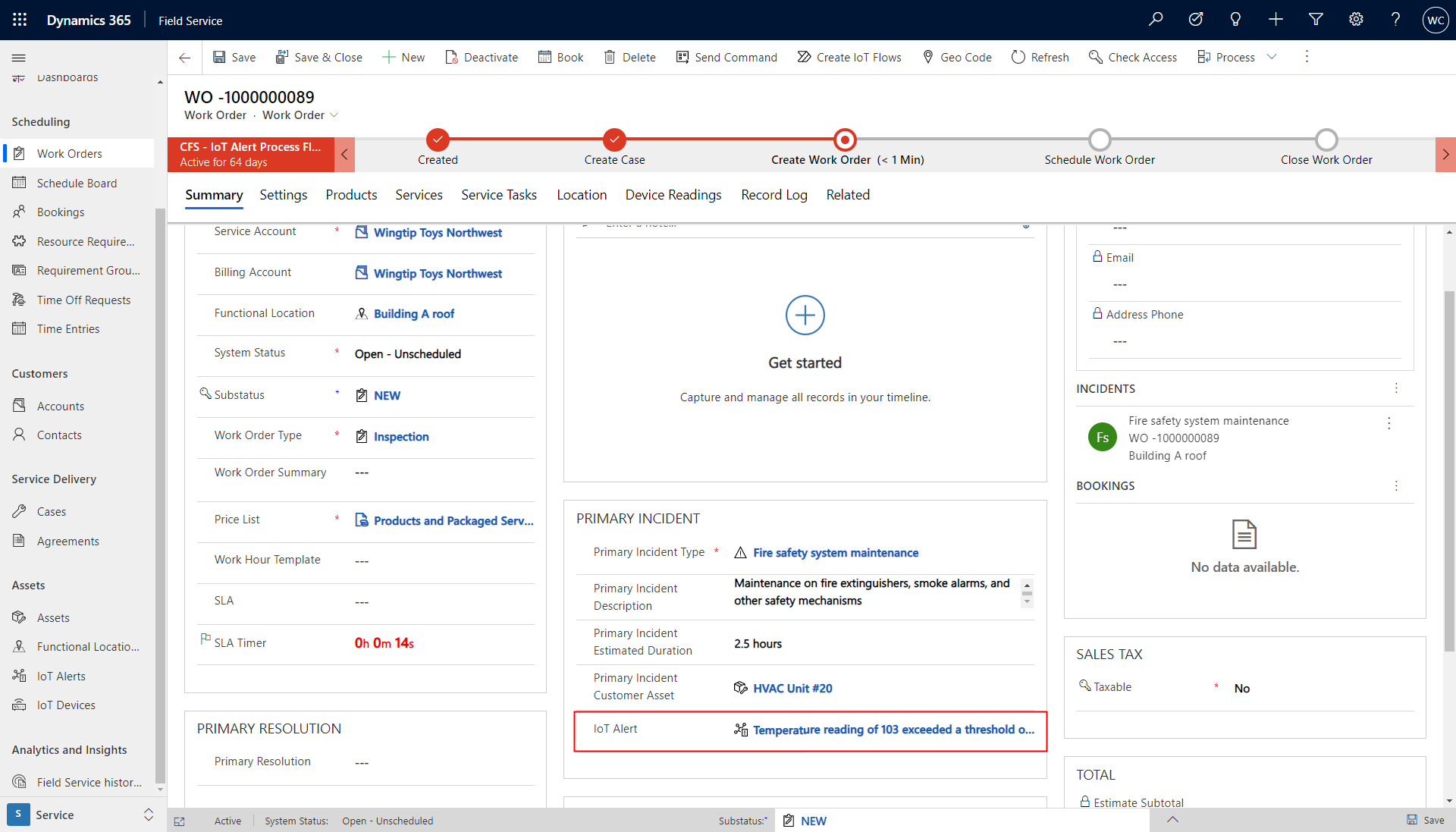Viewport: 1456px width, 832px height.
Task: Click the temperature IoT Alert link
Action: click(x=895, y=729)
